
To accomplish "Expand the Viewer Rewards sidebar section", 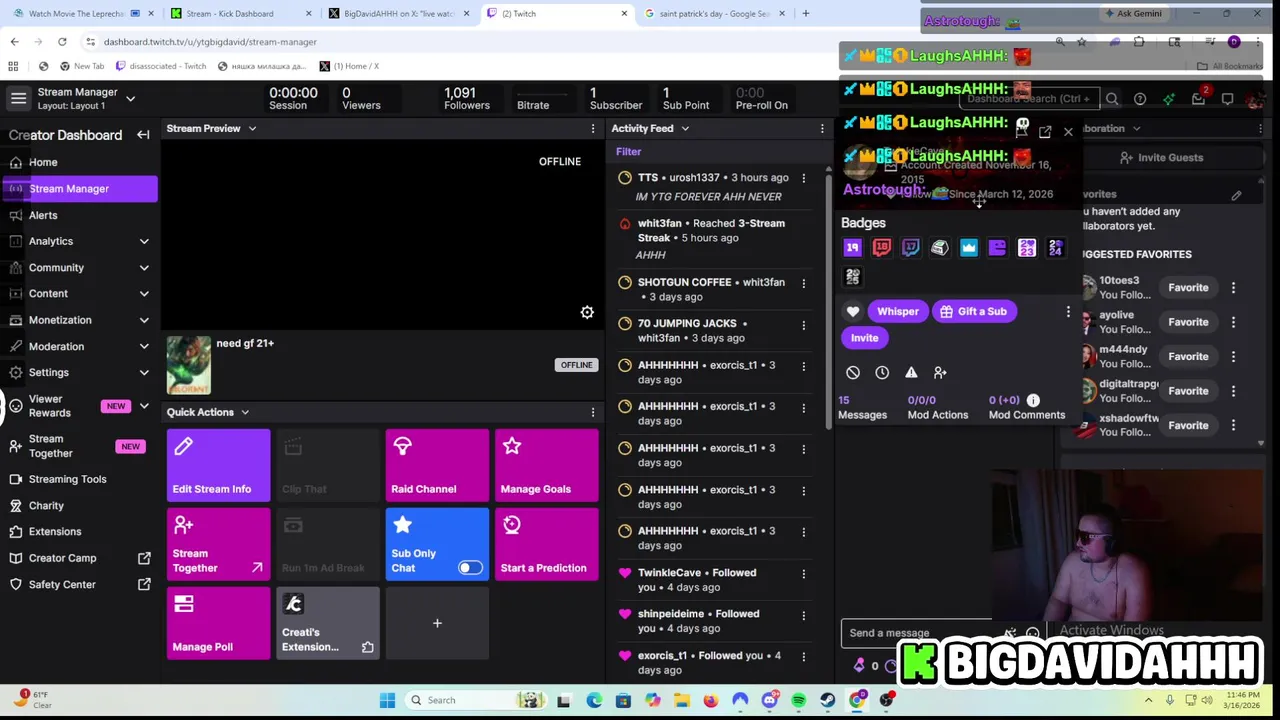I will pyautogui.click(x=144, y=406).
